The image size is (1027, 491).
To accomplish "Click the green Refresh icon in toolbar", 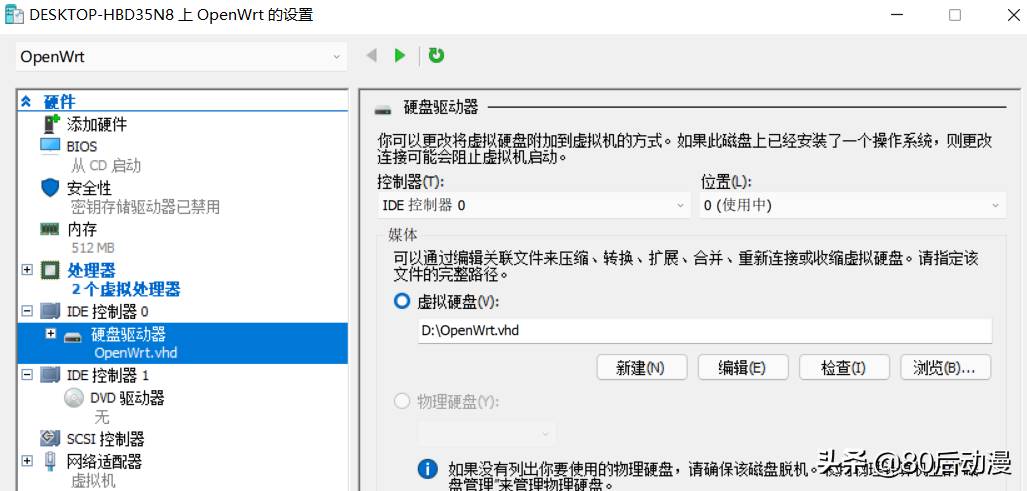I will click(x=436, y=56).
